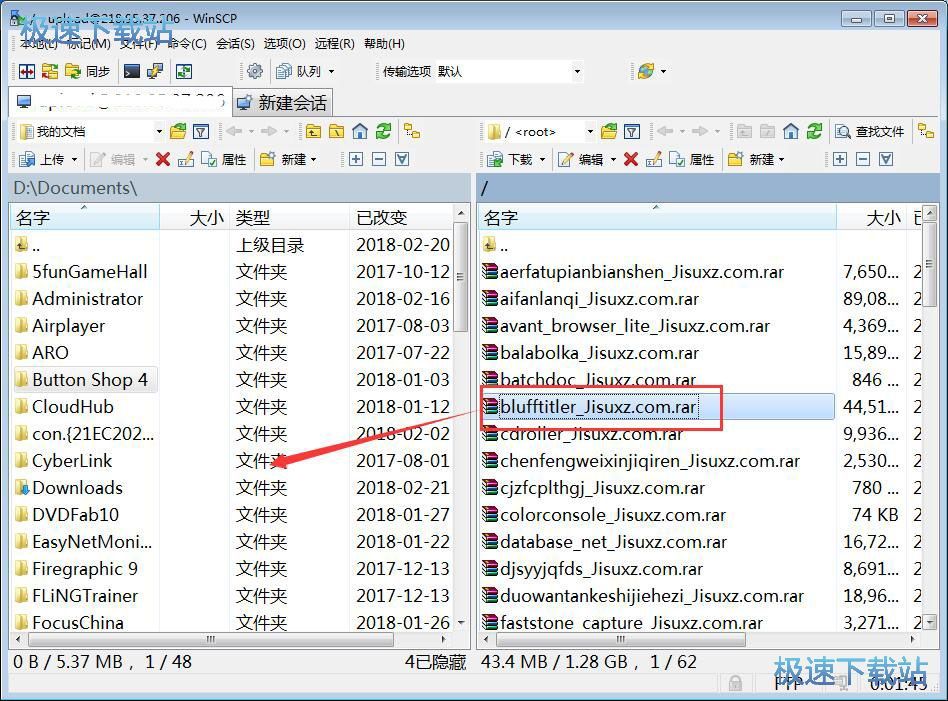Go to home directory in local panel
Viewport: 948px width, 701px height.
[x=361, y=131]
